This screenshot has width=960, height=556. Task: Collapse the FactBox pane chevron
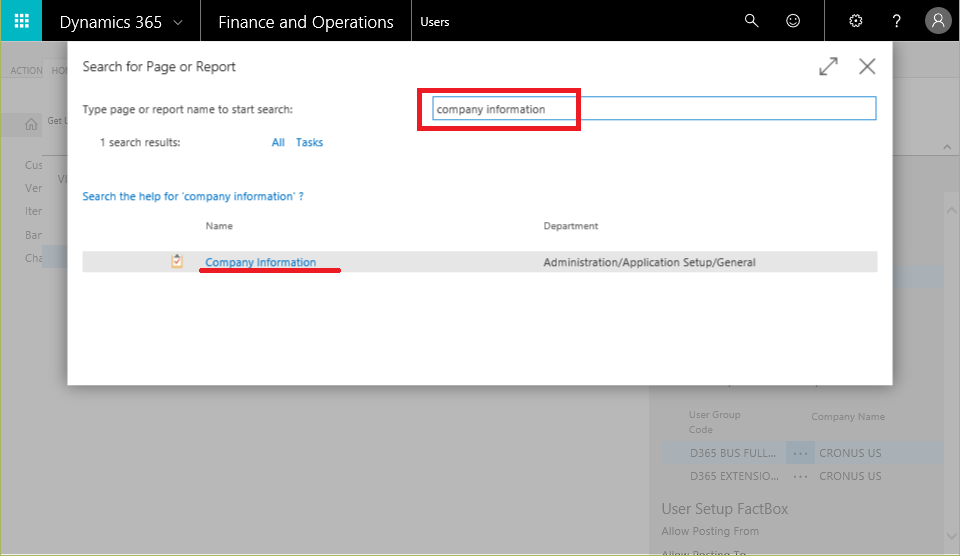click(x=947, y=148)
